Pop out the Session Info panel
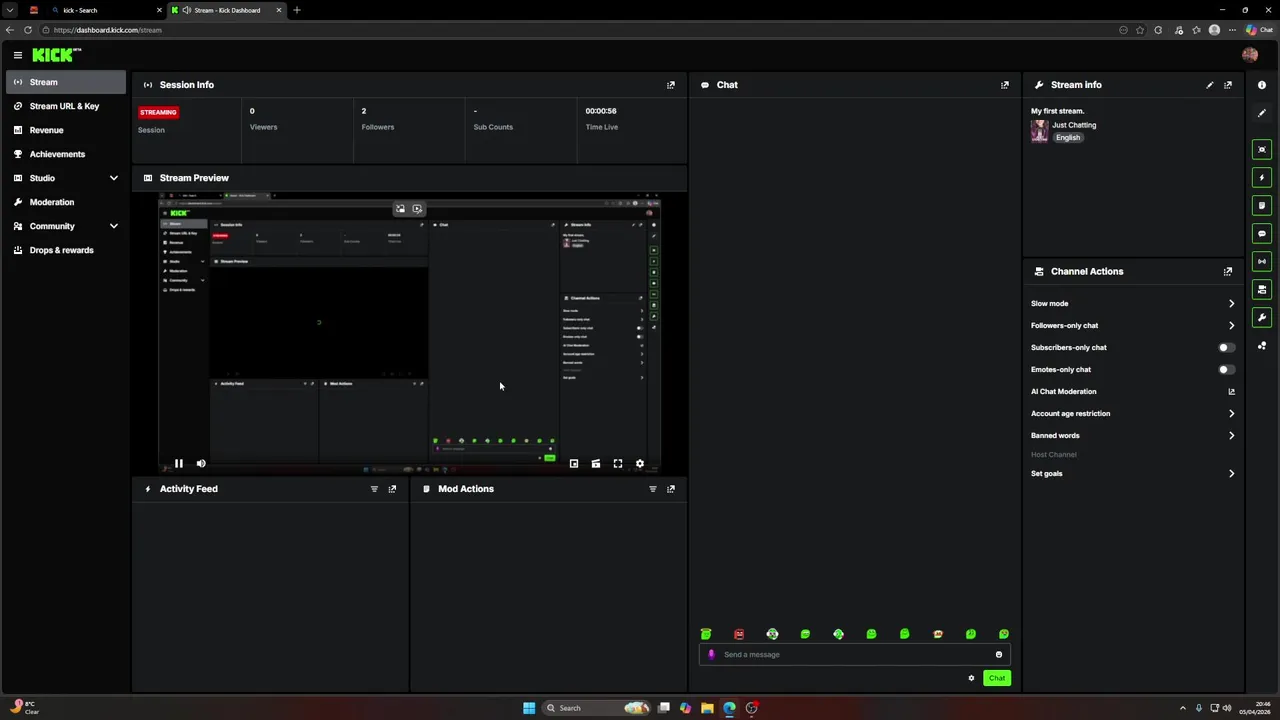1280x720 pixels. [671, 85]
